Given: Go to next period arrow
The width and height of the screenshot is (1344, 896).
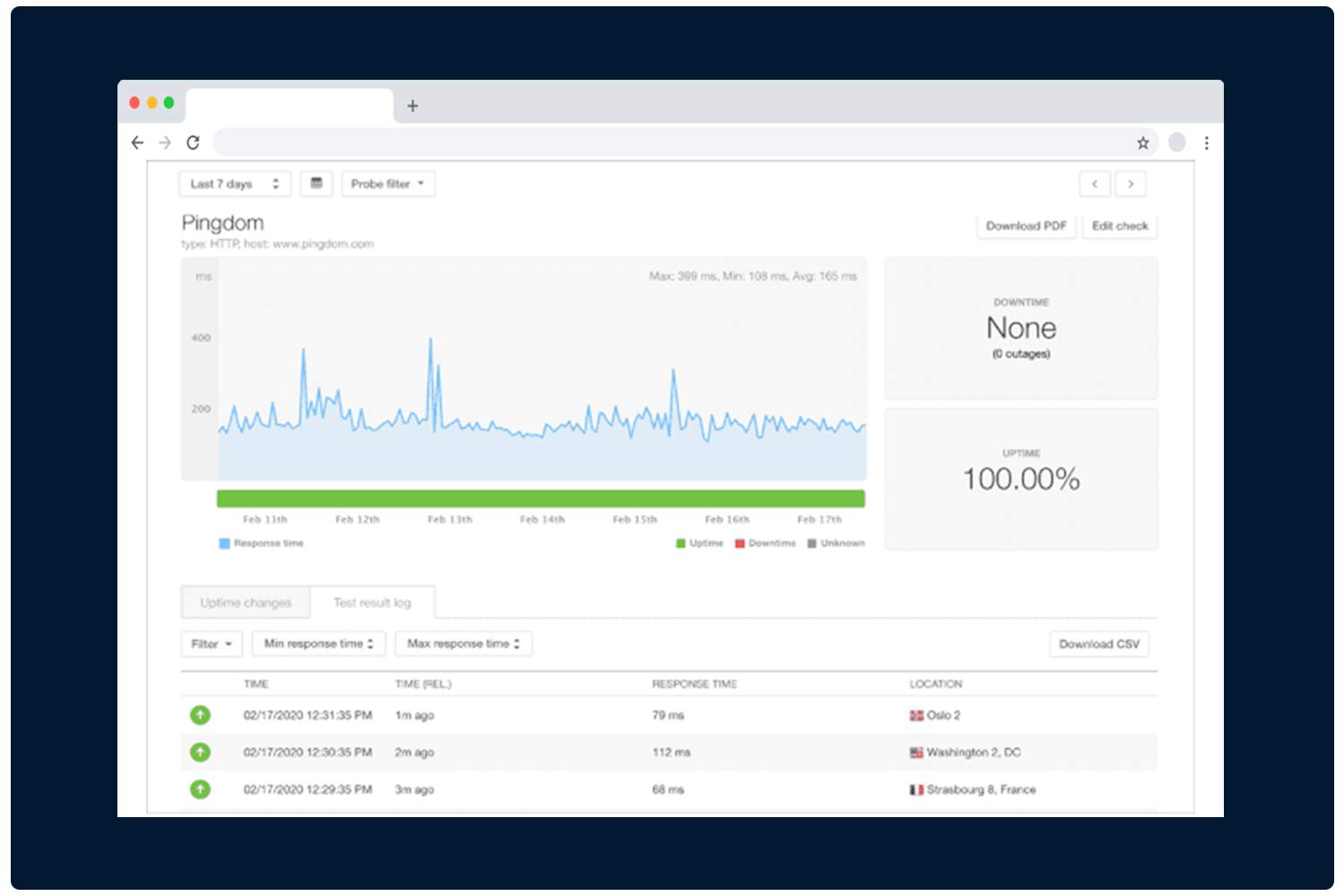Looking at the screenshot, I should click(1131, 184).
